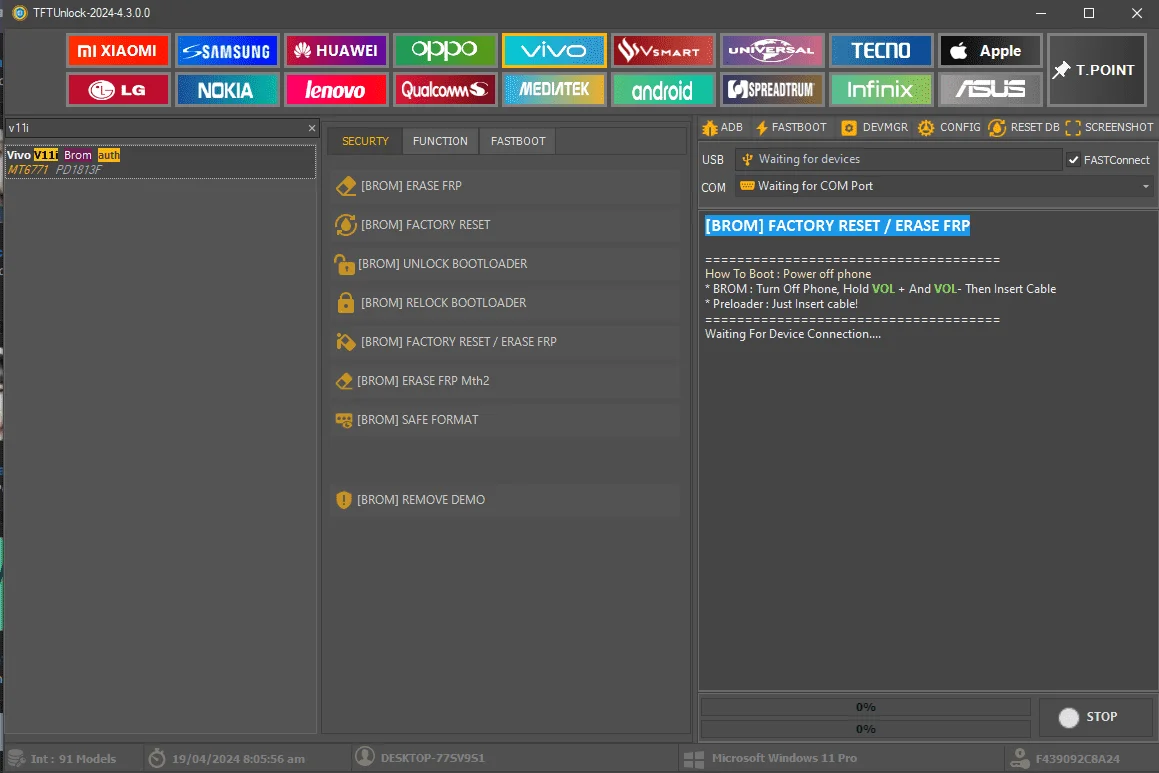Select the Lenovo brand tile
Screen dimensions: 1159x773
[336, 89]
